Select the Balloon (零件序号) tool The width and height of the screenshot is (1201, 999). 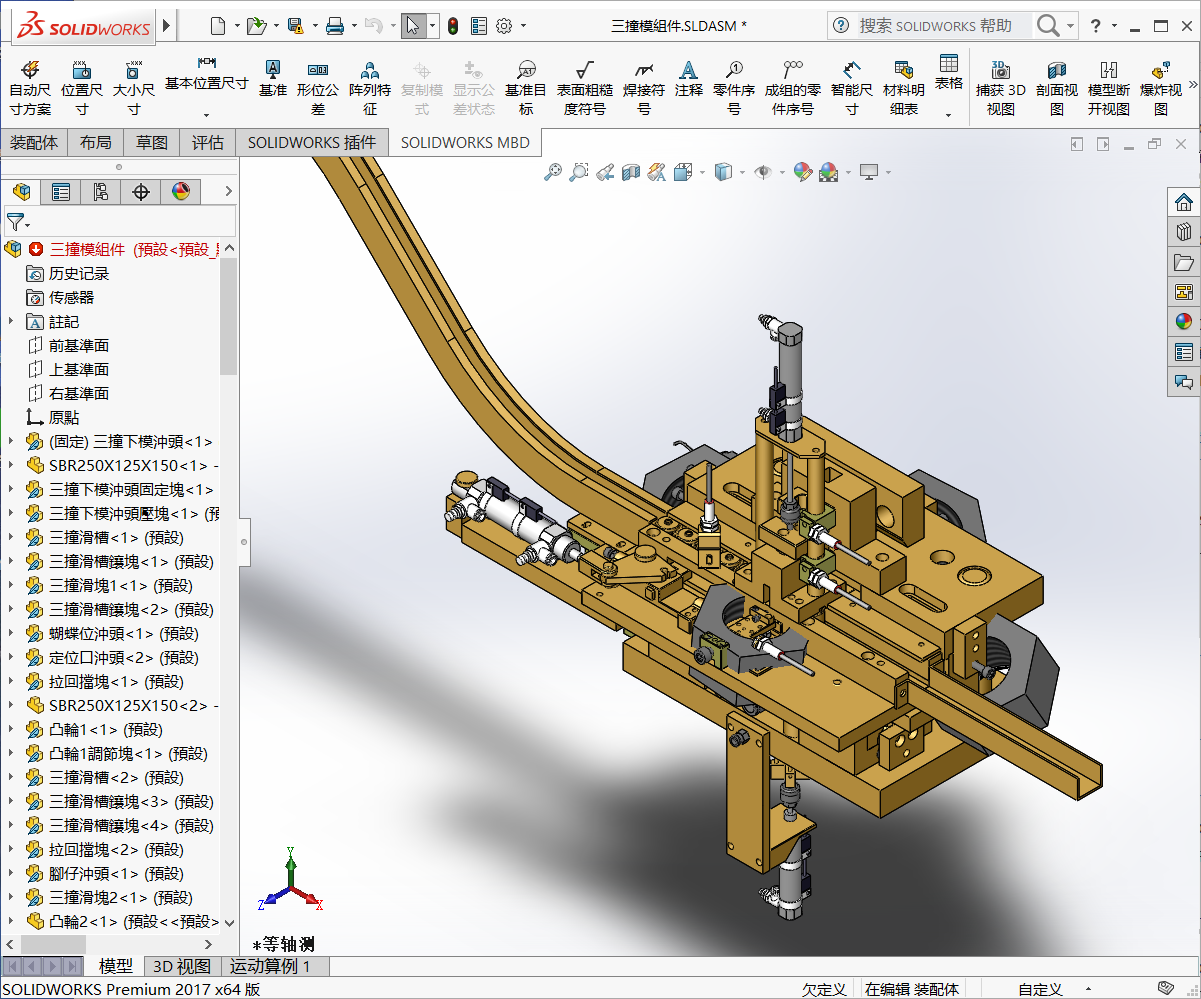(734, 87)
